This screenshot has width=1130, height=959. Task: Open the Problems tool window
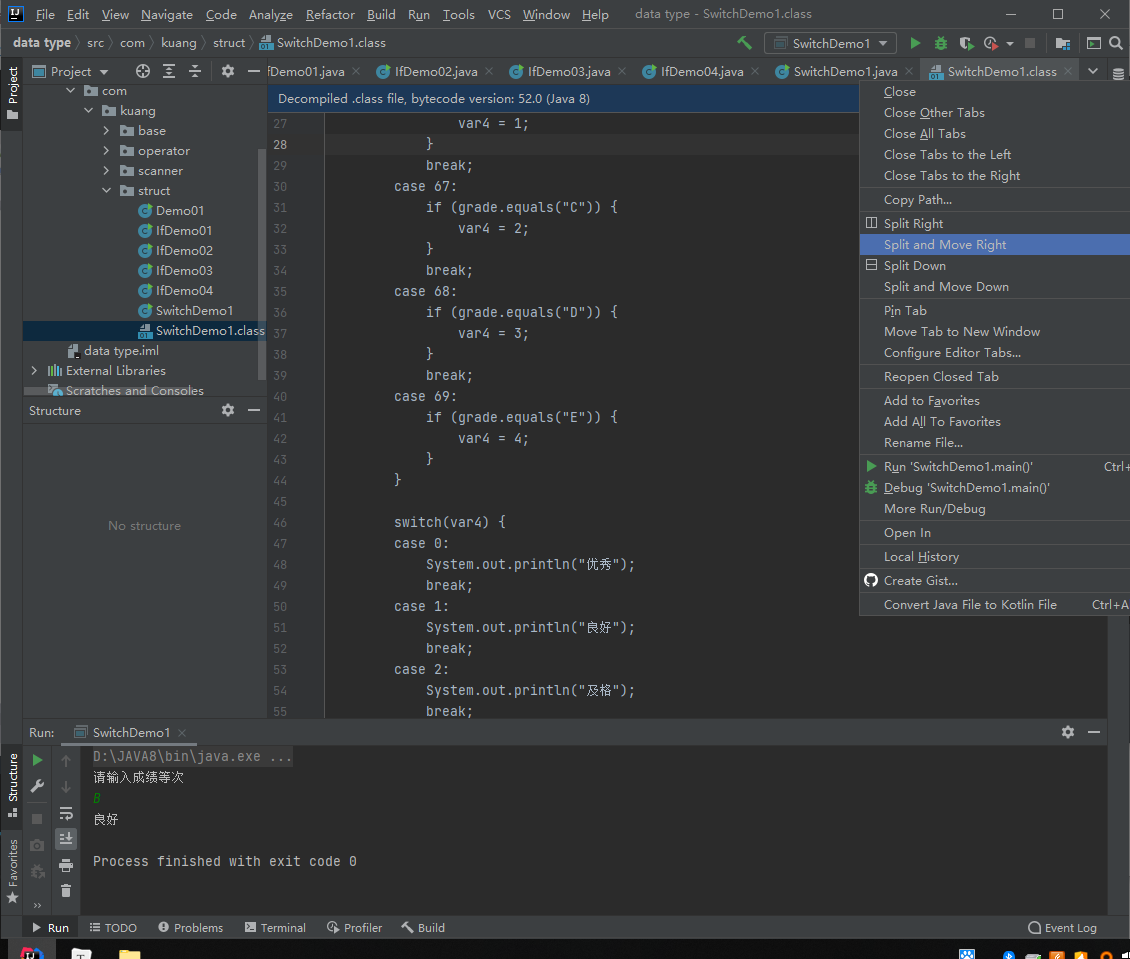click(x=190, y=927)
